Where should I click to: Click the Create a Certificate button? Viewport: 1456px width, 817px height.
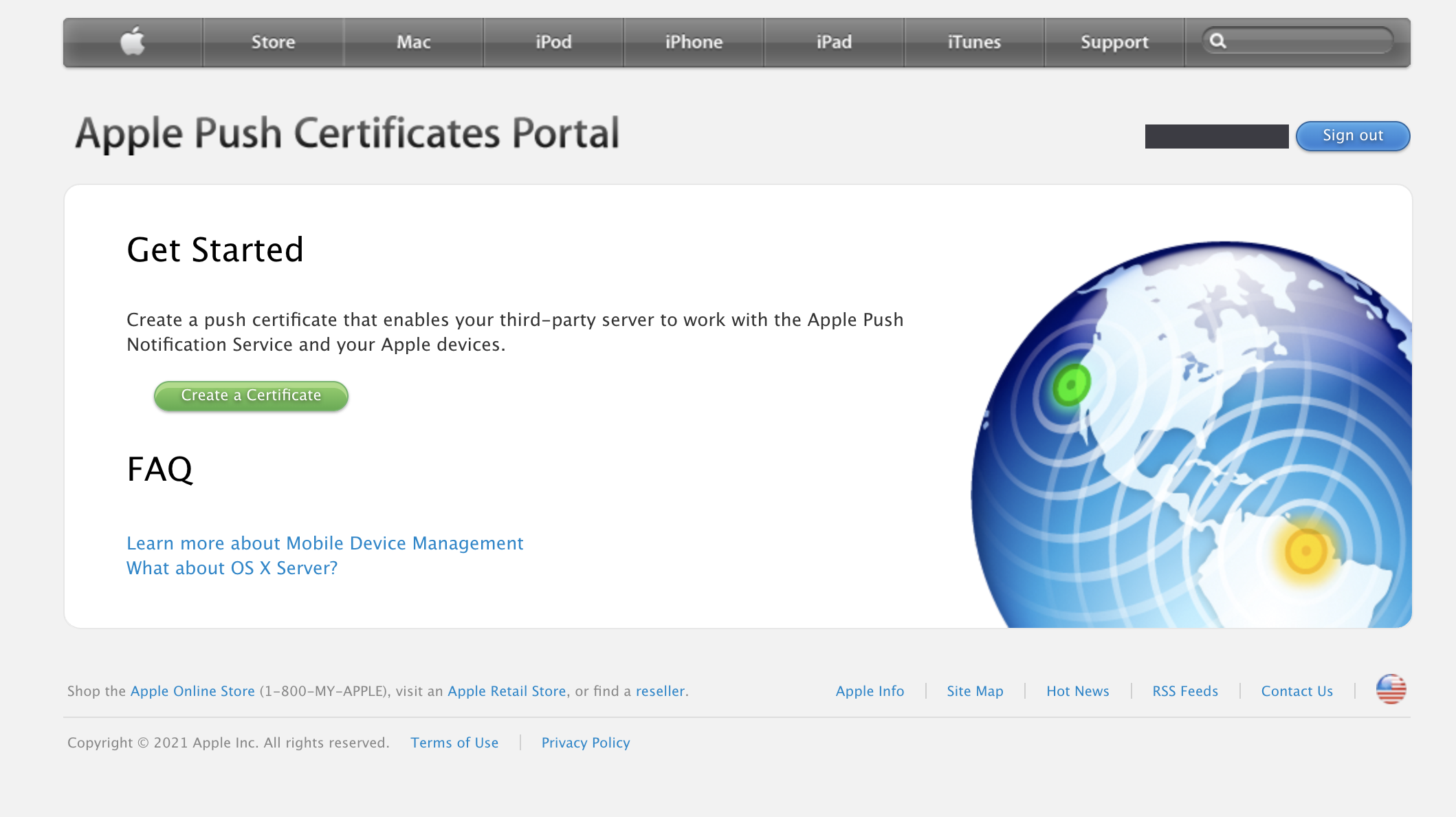[251, 396]
